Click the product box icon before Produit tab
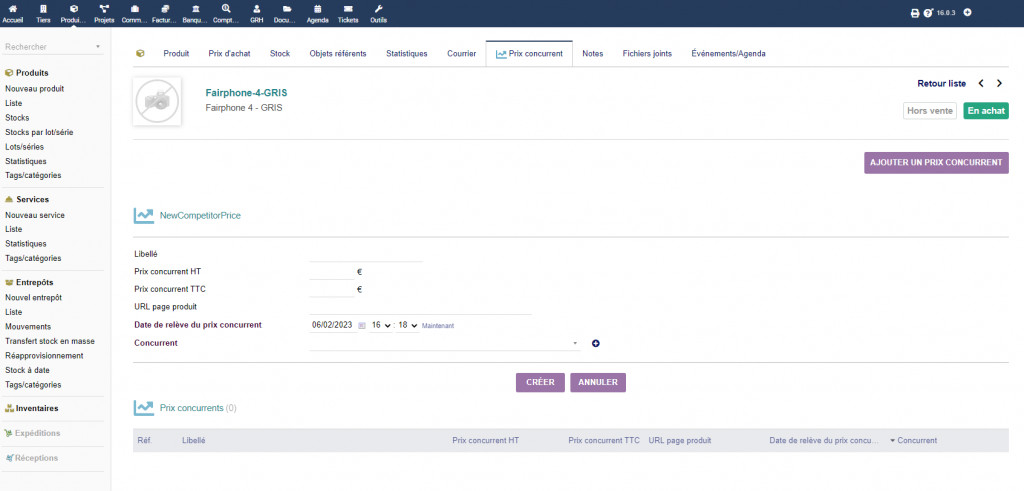Image resolution: width=1024 pixels, height=491 pixels. coord(140,54)
